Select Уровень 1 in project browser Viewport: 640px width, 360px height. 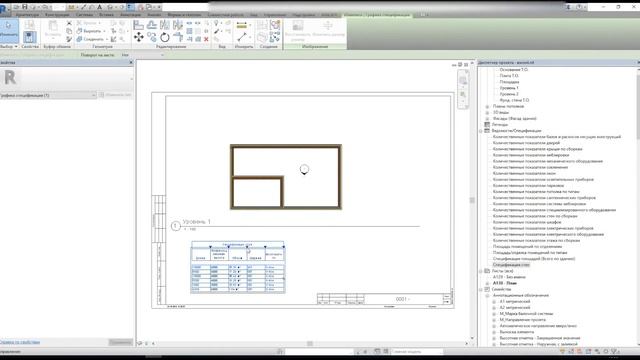(509, 88)
